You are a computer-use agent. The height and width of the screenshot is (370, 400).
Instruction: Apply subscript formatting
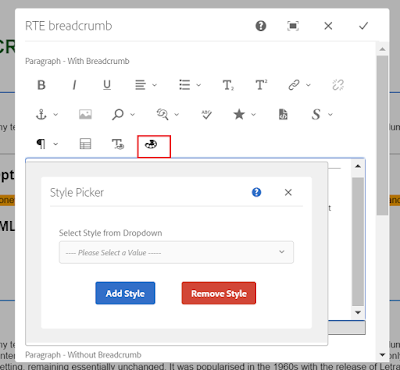[228, 85]
